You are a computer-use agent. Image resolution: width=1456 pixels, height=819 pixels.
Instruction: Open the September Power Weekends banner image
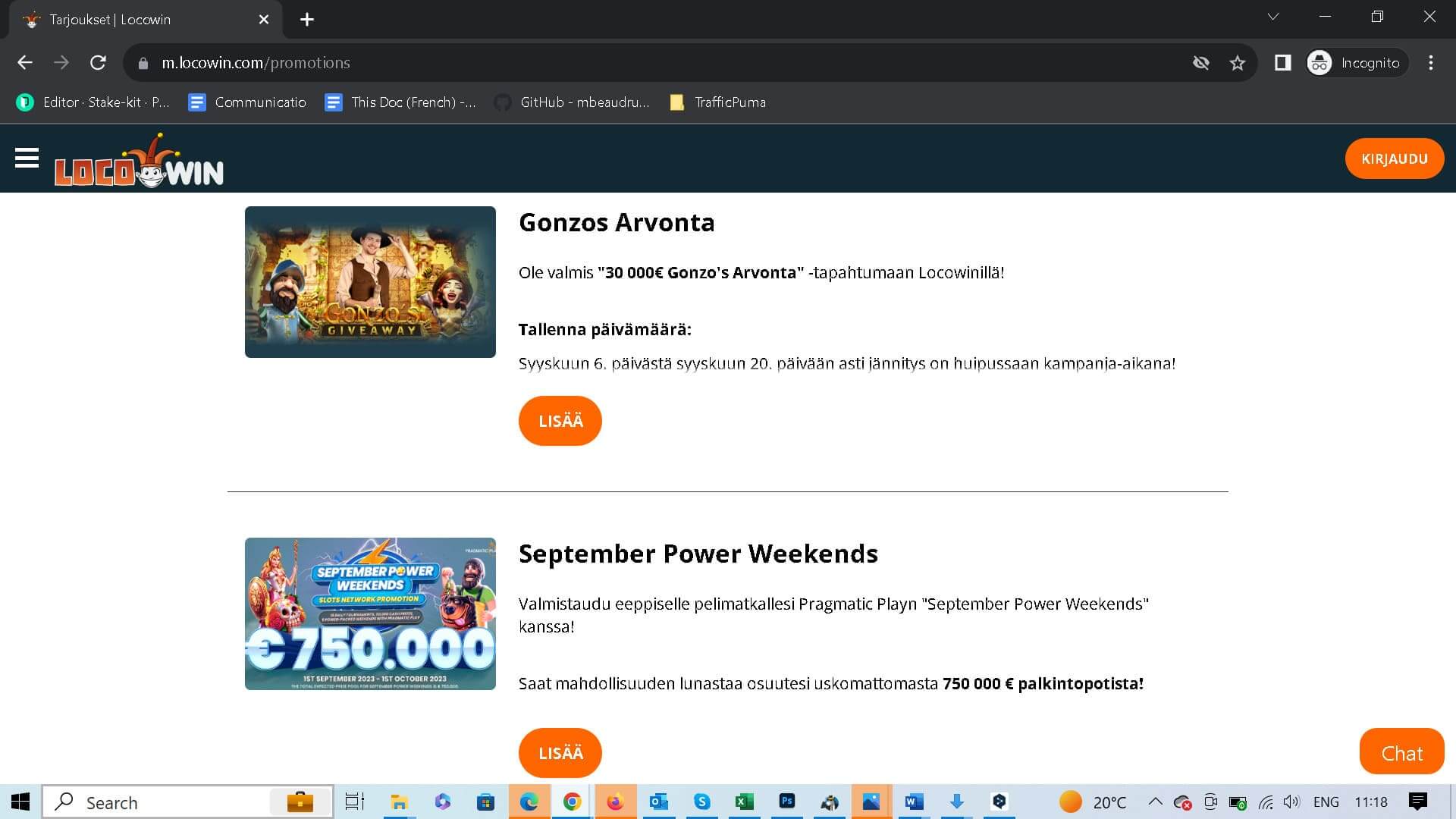370,613
